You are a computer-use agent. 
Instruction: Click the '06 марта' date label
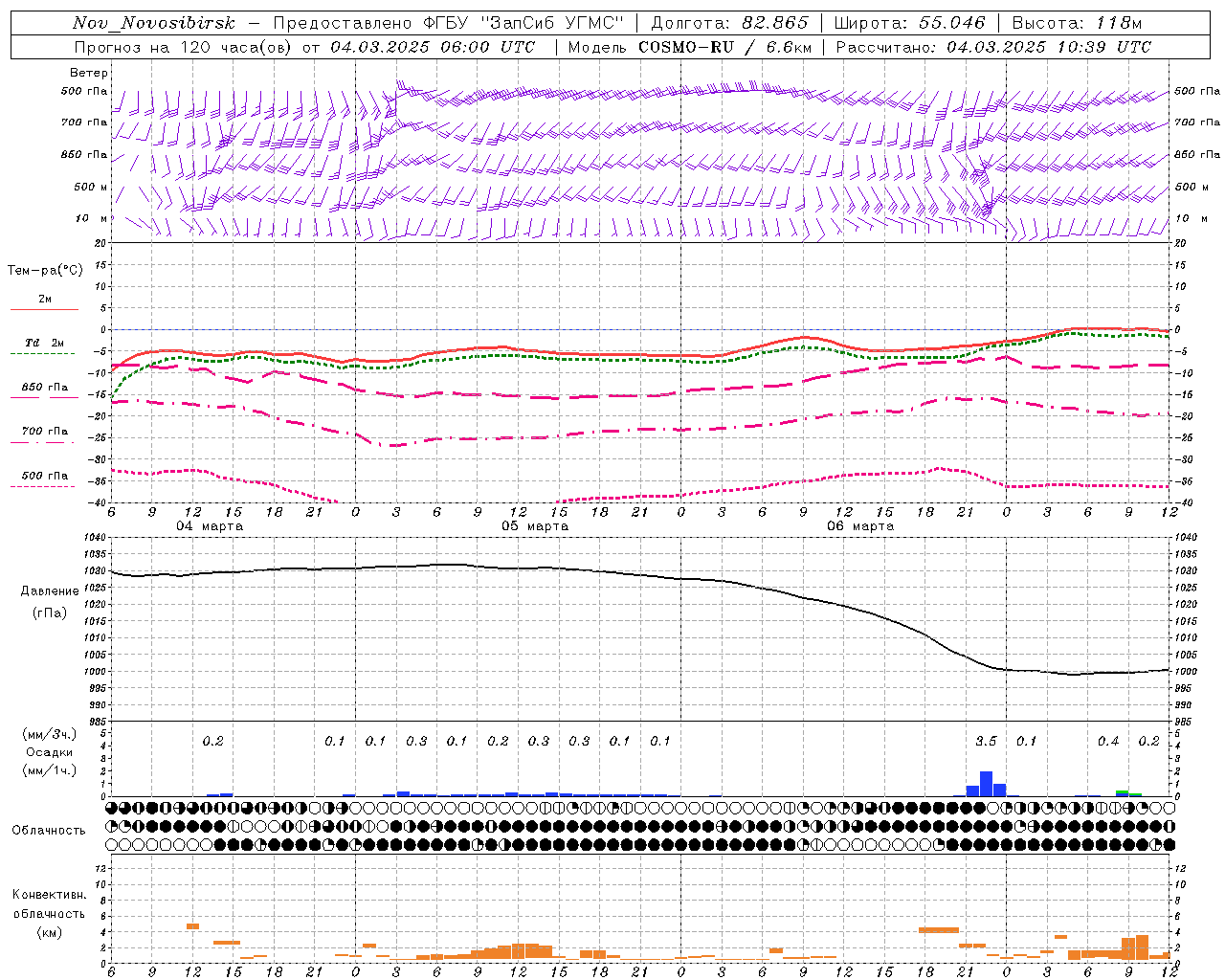click(x=860, y=525)
